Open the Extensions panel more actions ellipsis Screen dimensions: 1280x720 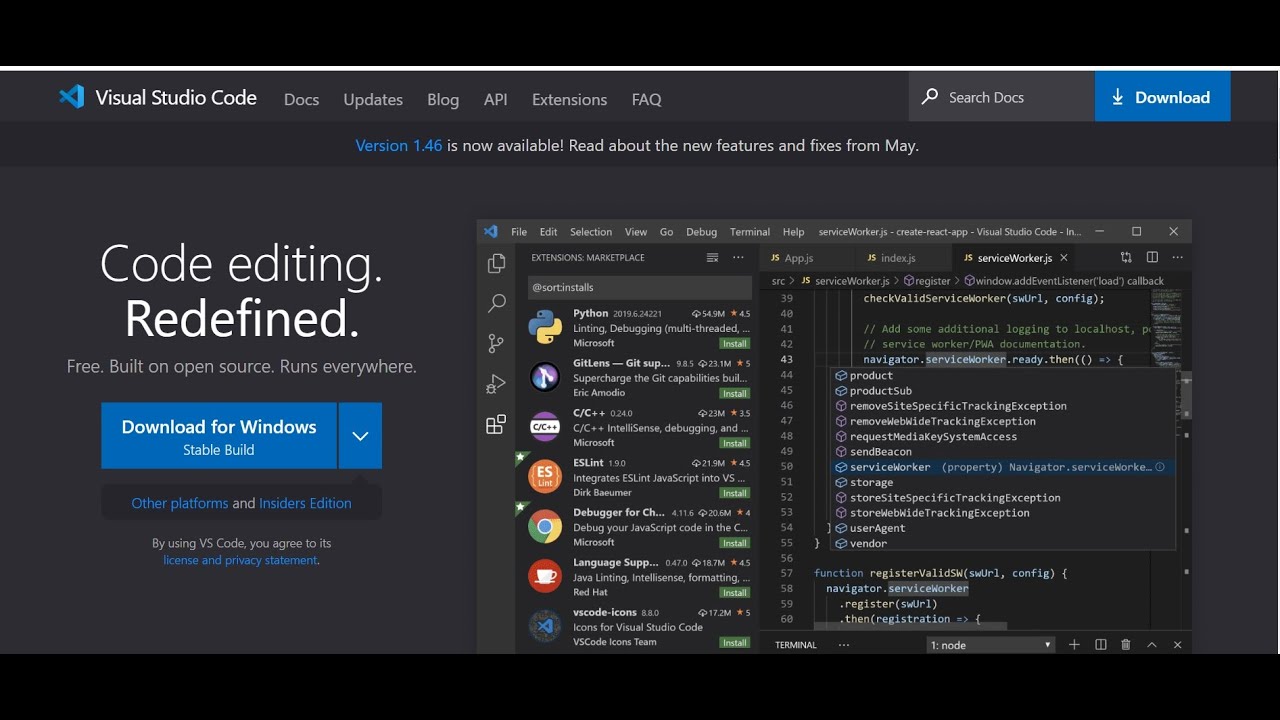tap(738, 257)
